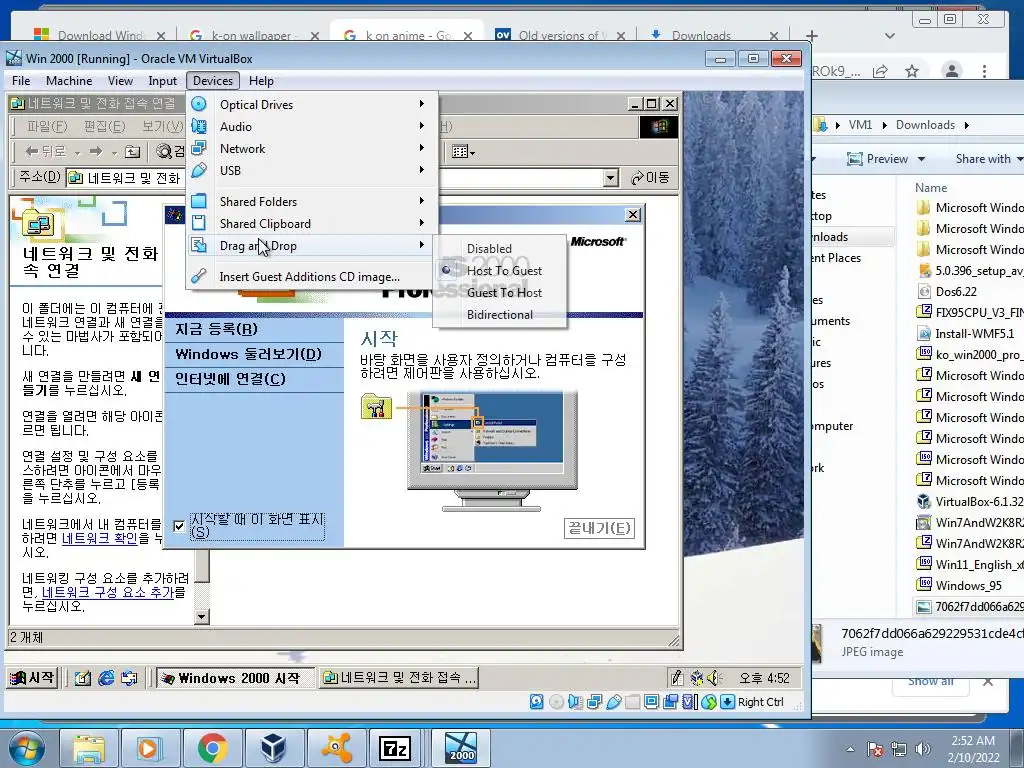This screenshot has width=1024, height=768.
Task: Open the Audio submenu in Devices
Action: pos(312,127)
